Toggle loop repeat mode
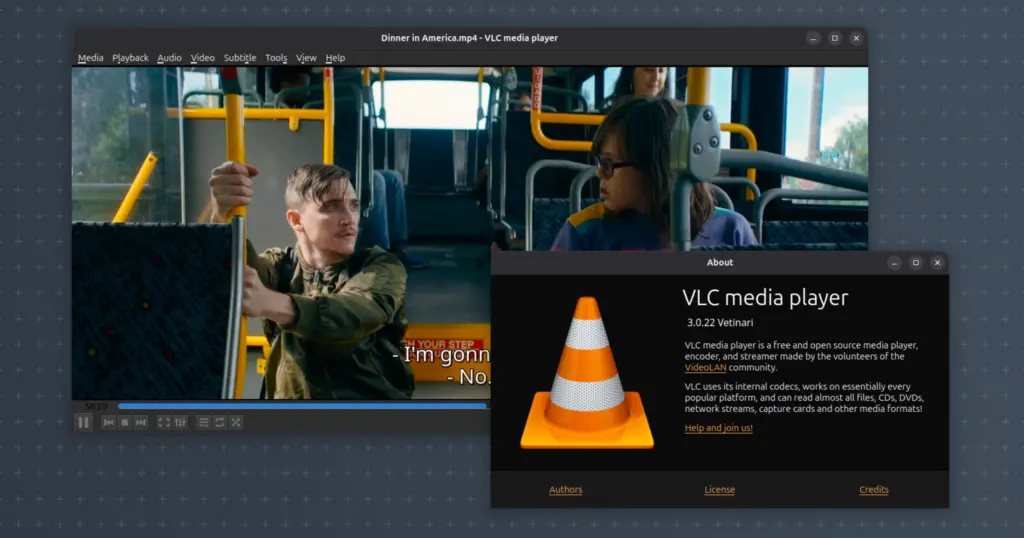 pyautogui.click(x=219, y=423)
